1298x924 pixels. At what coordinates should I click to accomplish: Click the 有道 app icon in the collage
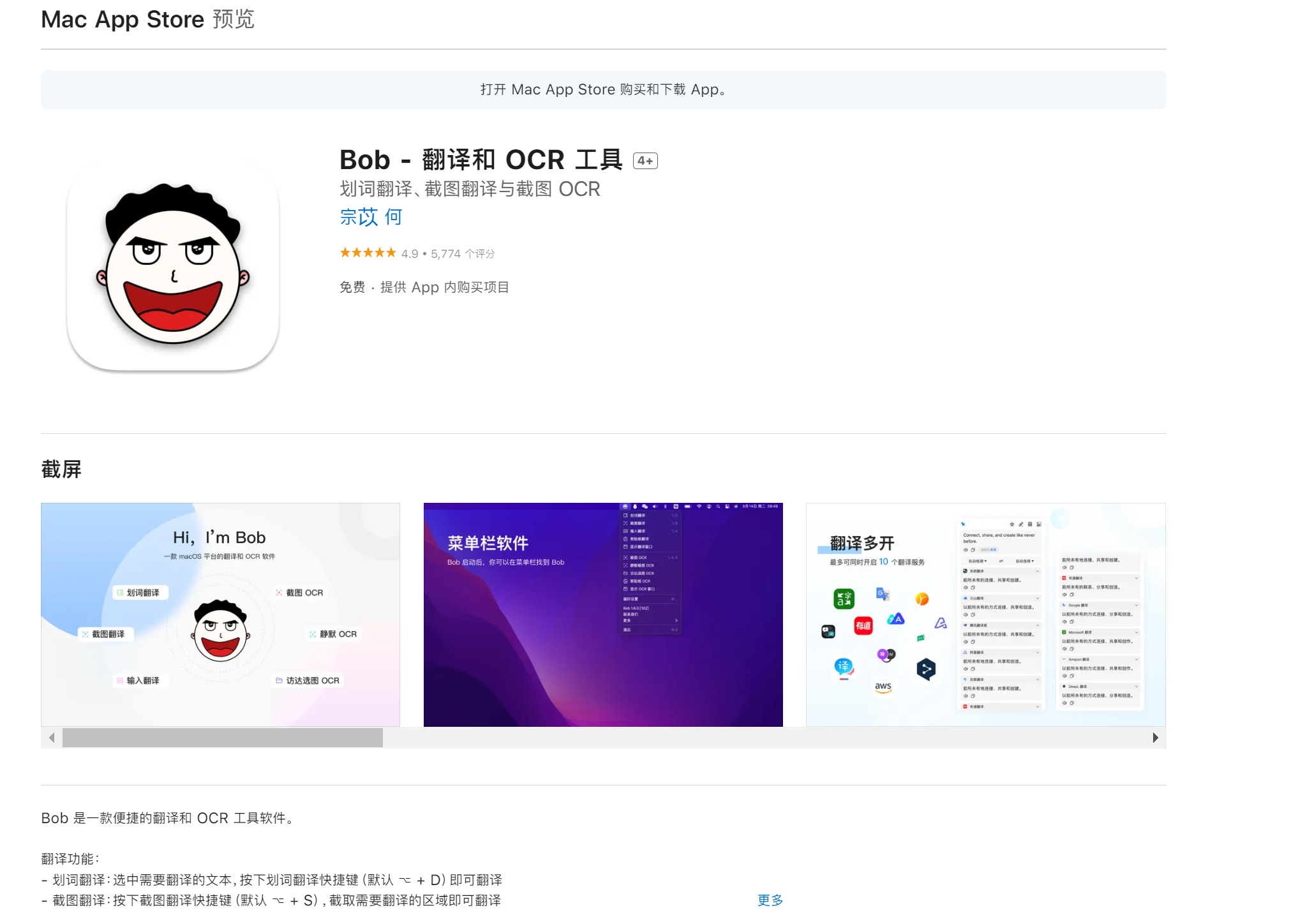coord(863,626)
